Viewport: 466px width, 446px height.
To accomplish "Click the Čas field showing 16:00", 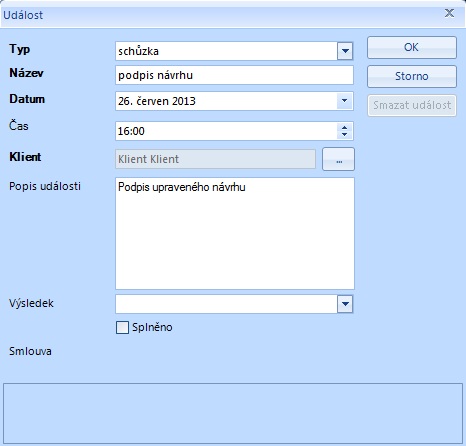I will pos(226,131).
